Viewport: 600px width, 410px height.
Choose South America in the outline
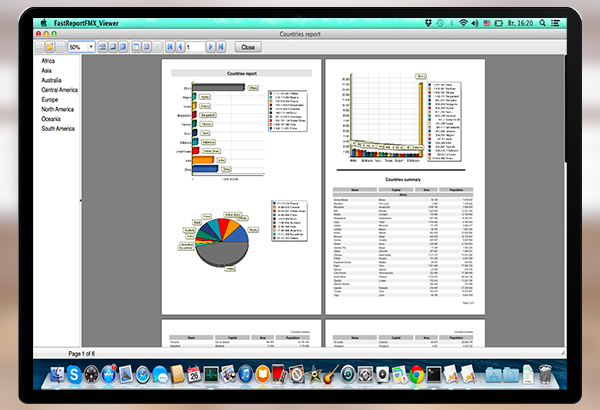(x=58, y=129)
